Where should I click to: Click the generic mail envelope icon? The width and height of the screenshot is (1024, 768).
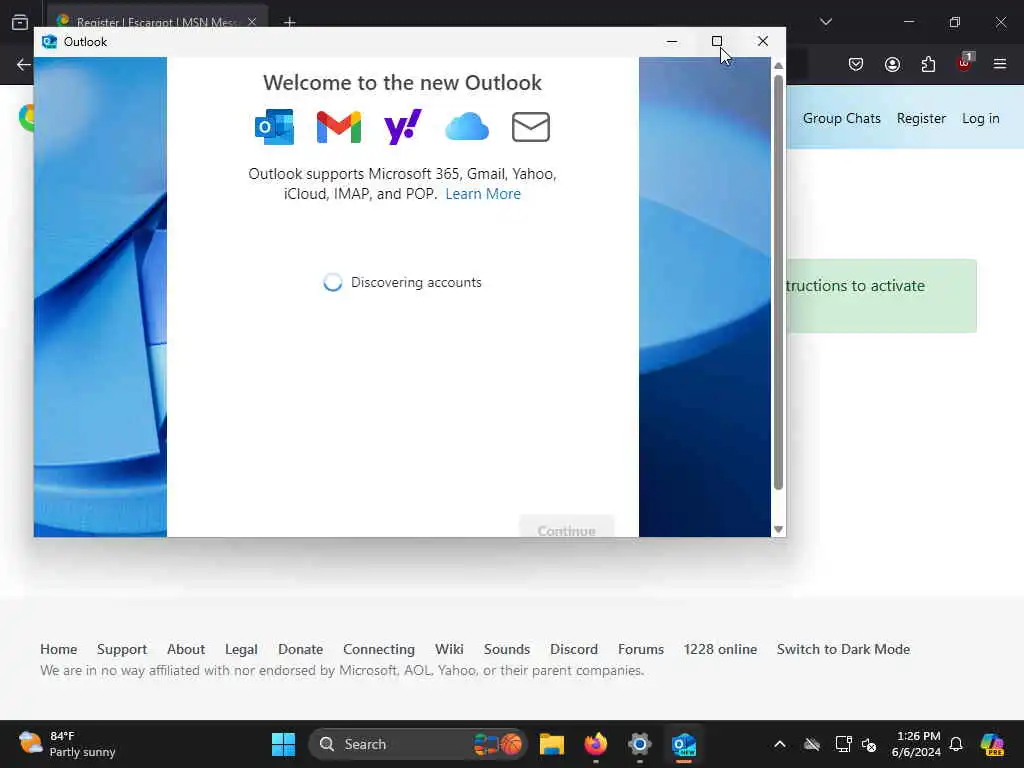(x=530, y=127)
